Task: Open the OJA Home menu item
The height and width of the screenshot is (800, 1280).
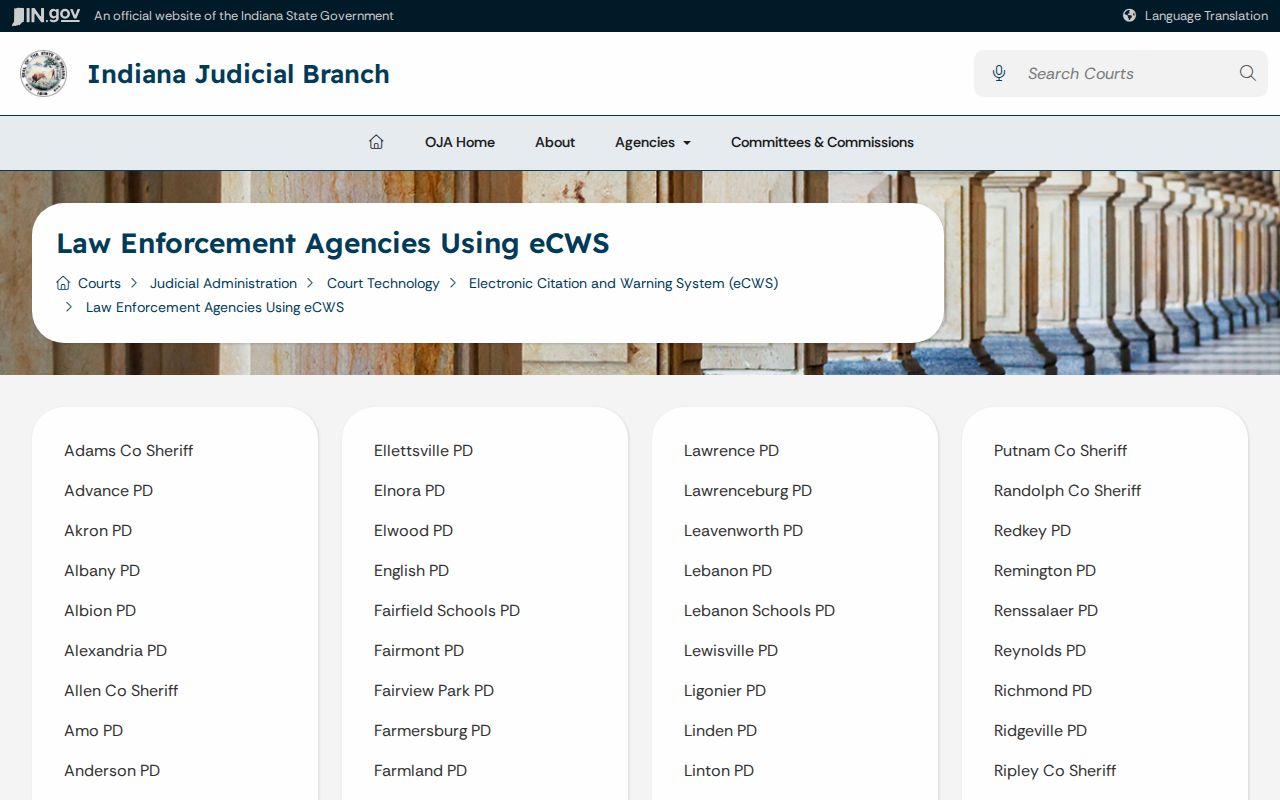Action: 460,142
